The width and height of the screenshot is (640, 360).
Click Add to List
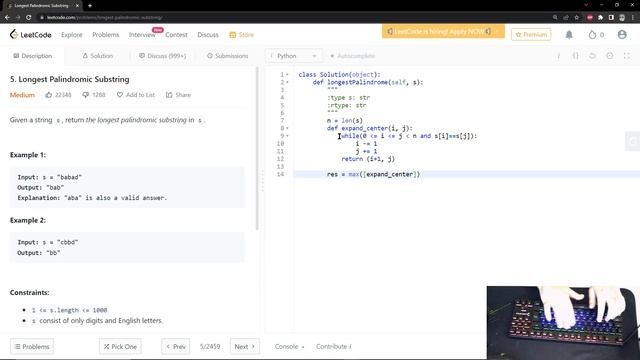click(x=136, y=95)
